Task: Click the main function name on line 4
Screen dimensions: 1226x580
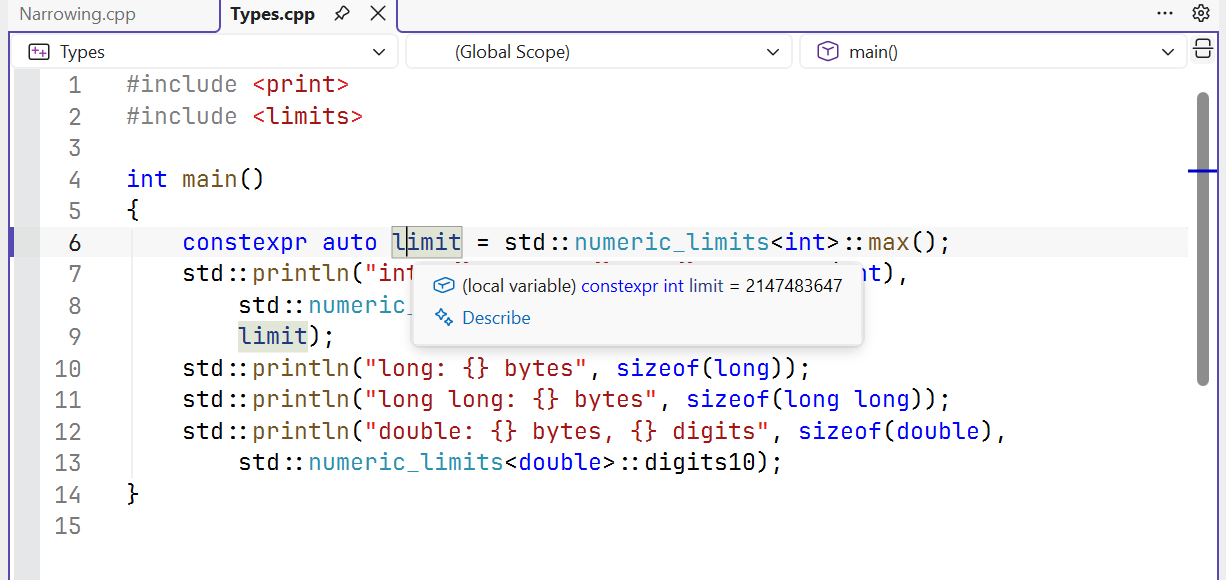Action: pos(210,179)
